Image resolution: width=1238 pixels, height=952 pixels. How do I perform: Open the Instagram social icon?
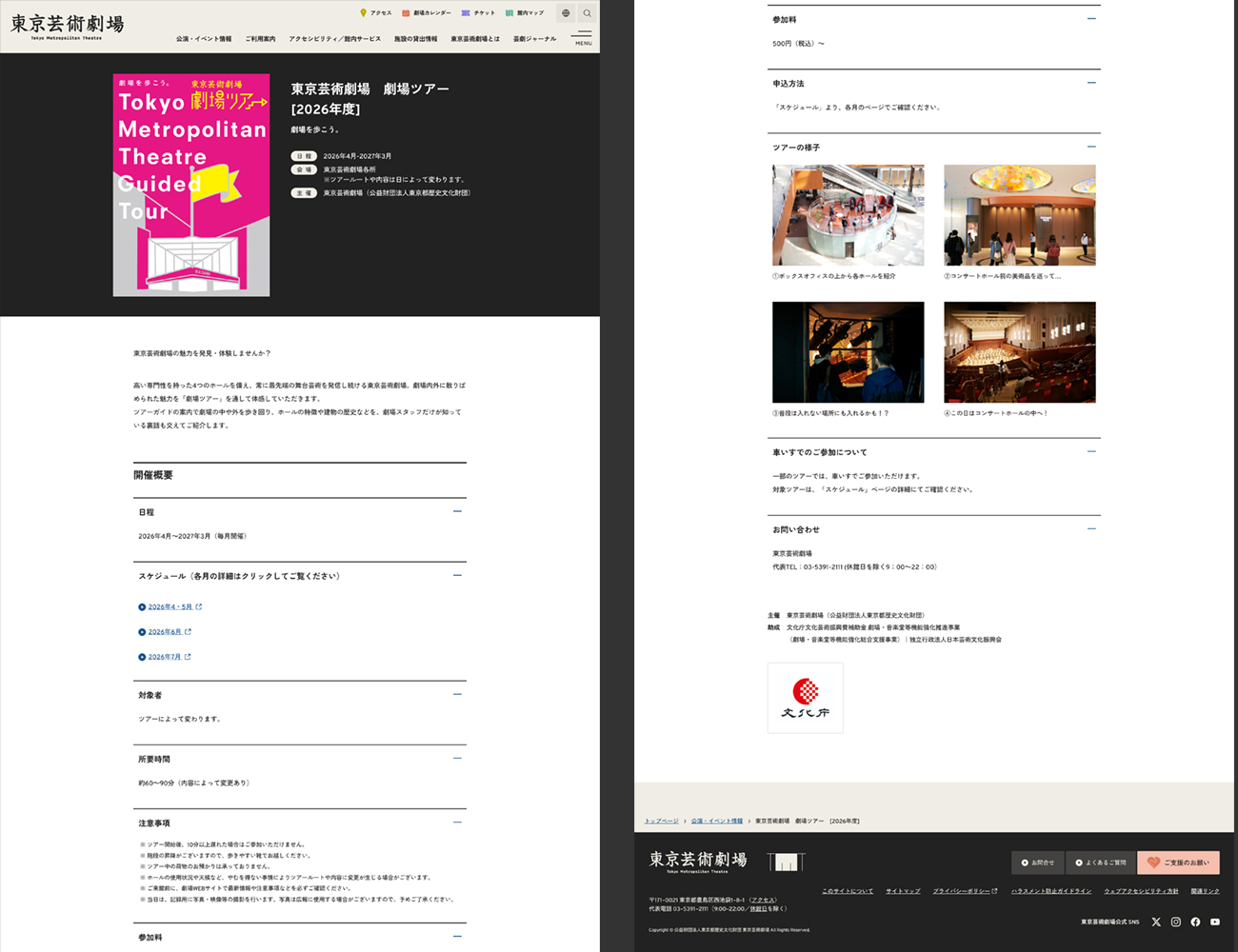point(1176,922)
